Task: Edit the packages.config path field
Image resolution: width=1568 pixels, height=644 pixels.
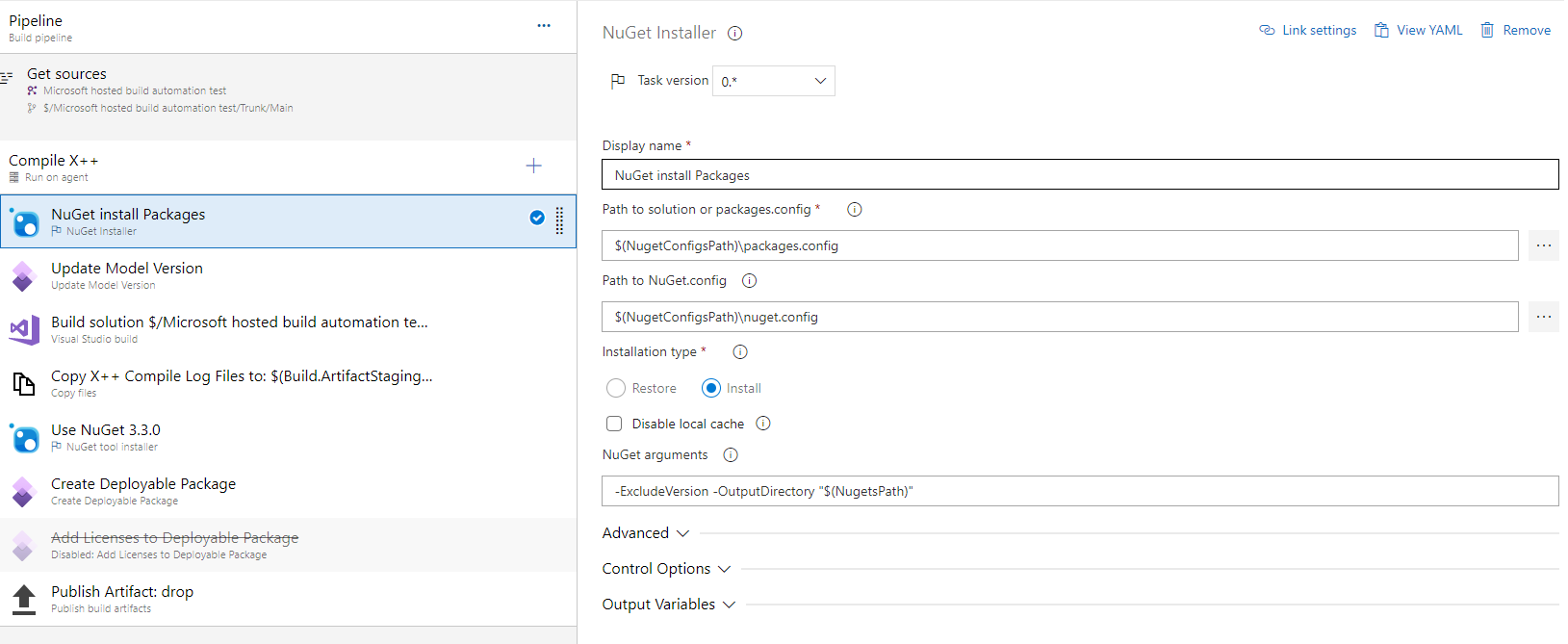Action: 1060,245
